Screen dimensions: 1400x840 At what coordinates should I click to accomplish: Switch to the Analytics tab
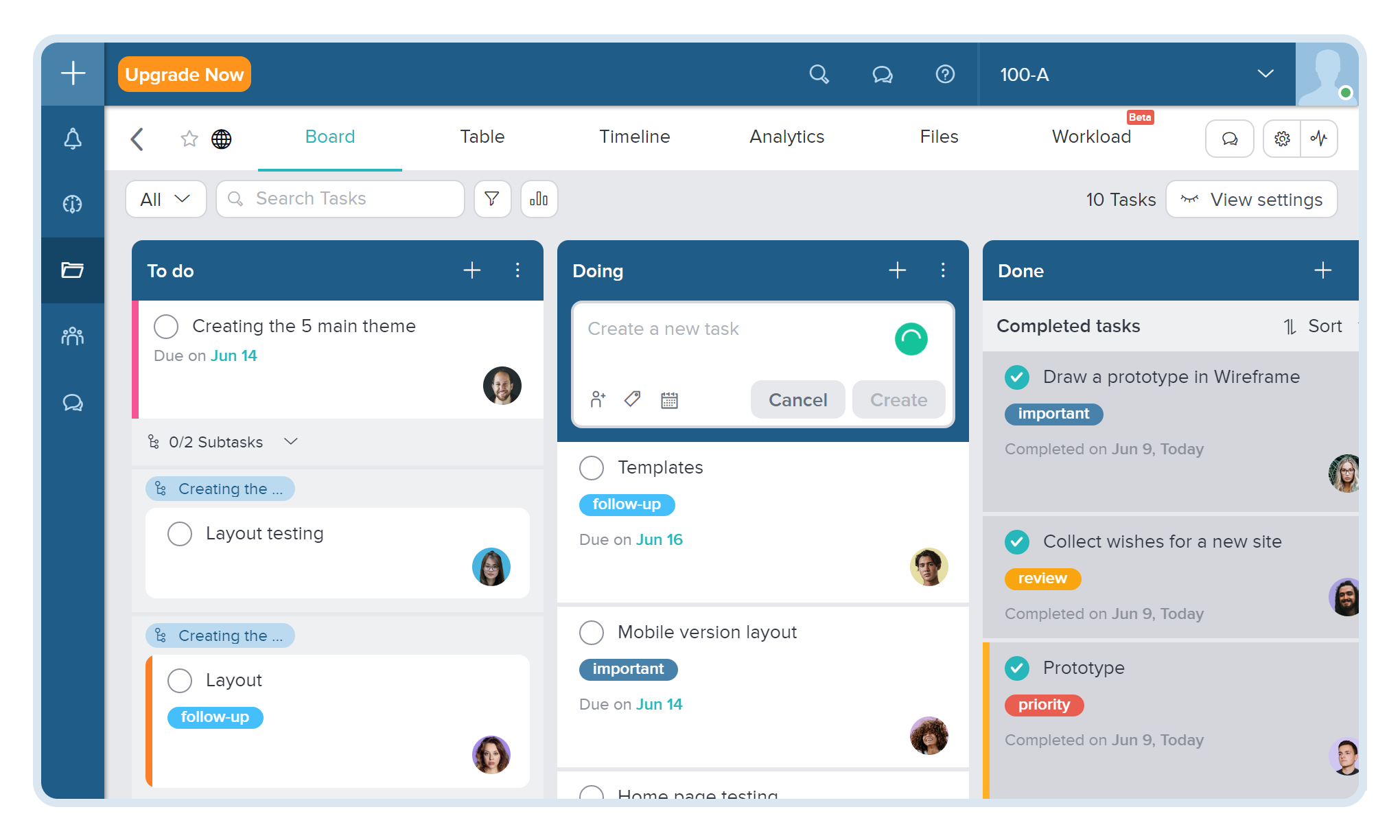pos(786,137)
